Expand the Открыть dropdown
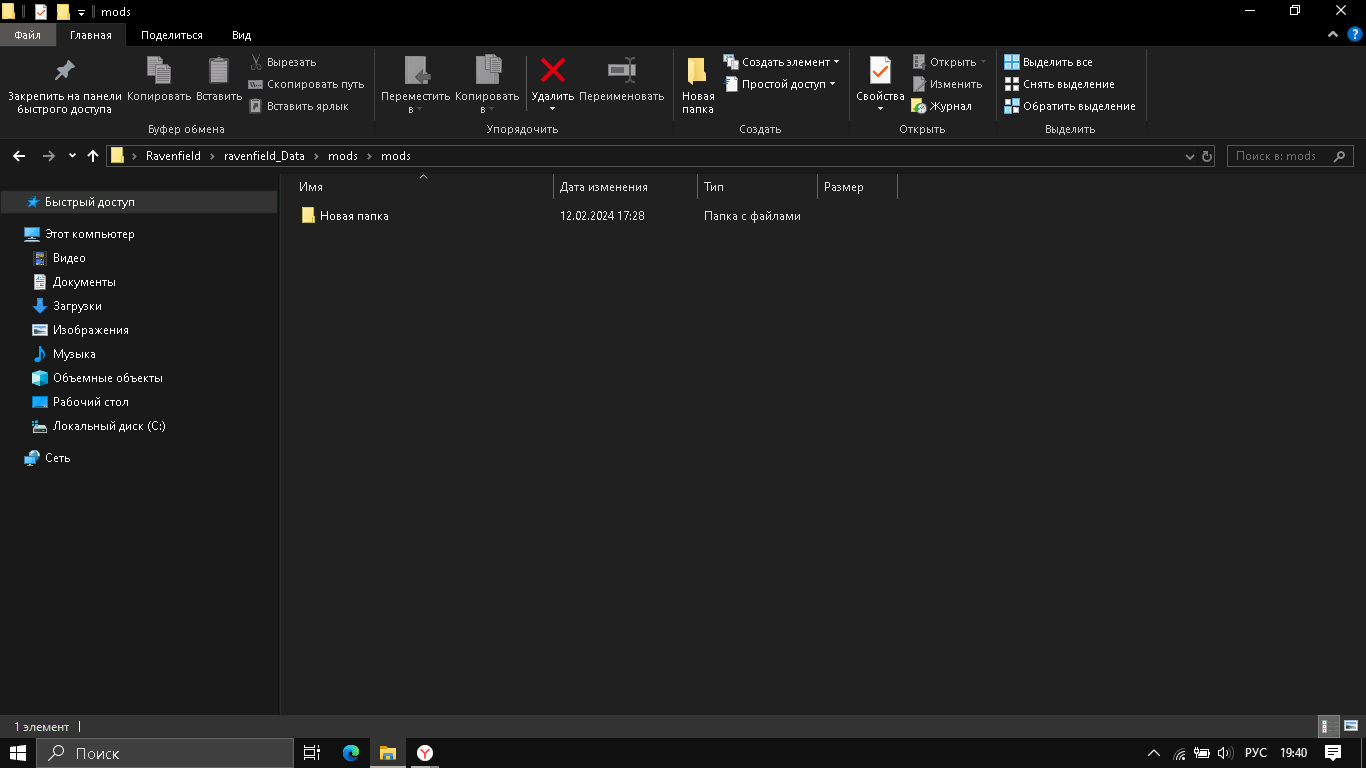The width and height of the screenshot is (1366, 768). pyautogui.click(x=982, y=62)
